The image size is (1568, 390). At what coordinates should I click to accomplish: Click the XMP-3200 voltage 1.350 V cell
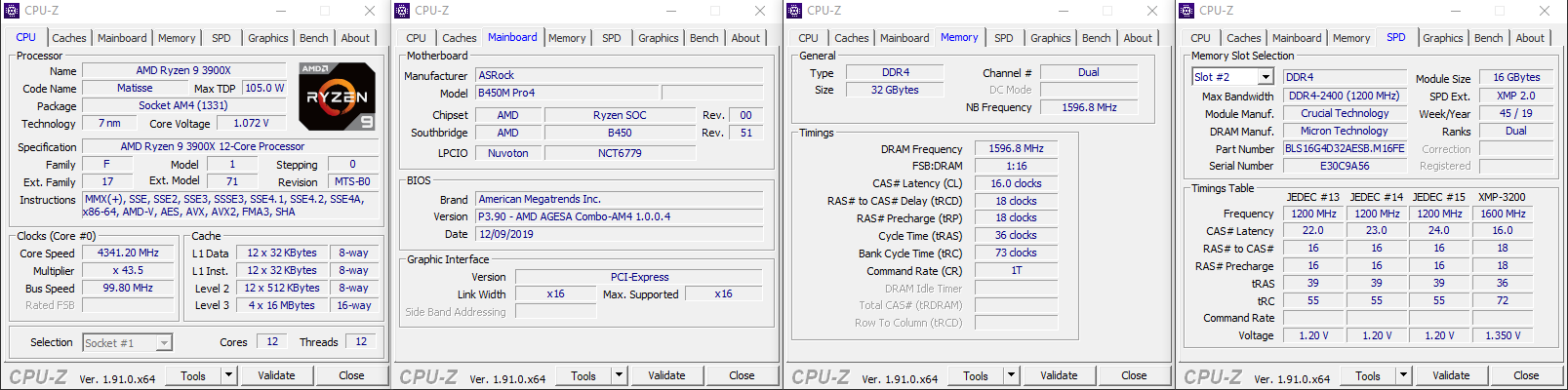1503,335
